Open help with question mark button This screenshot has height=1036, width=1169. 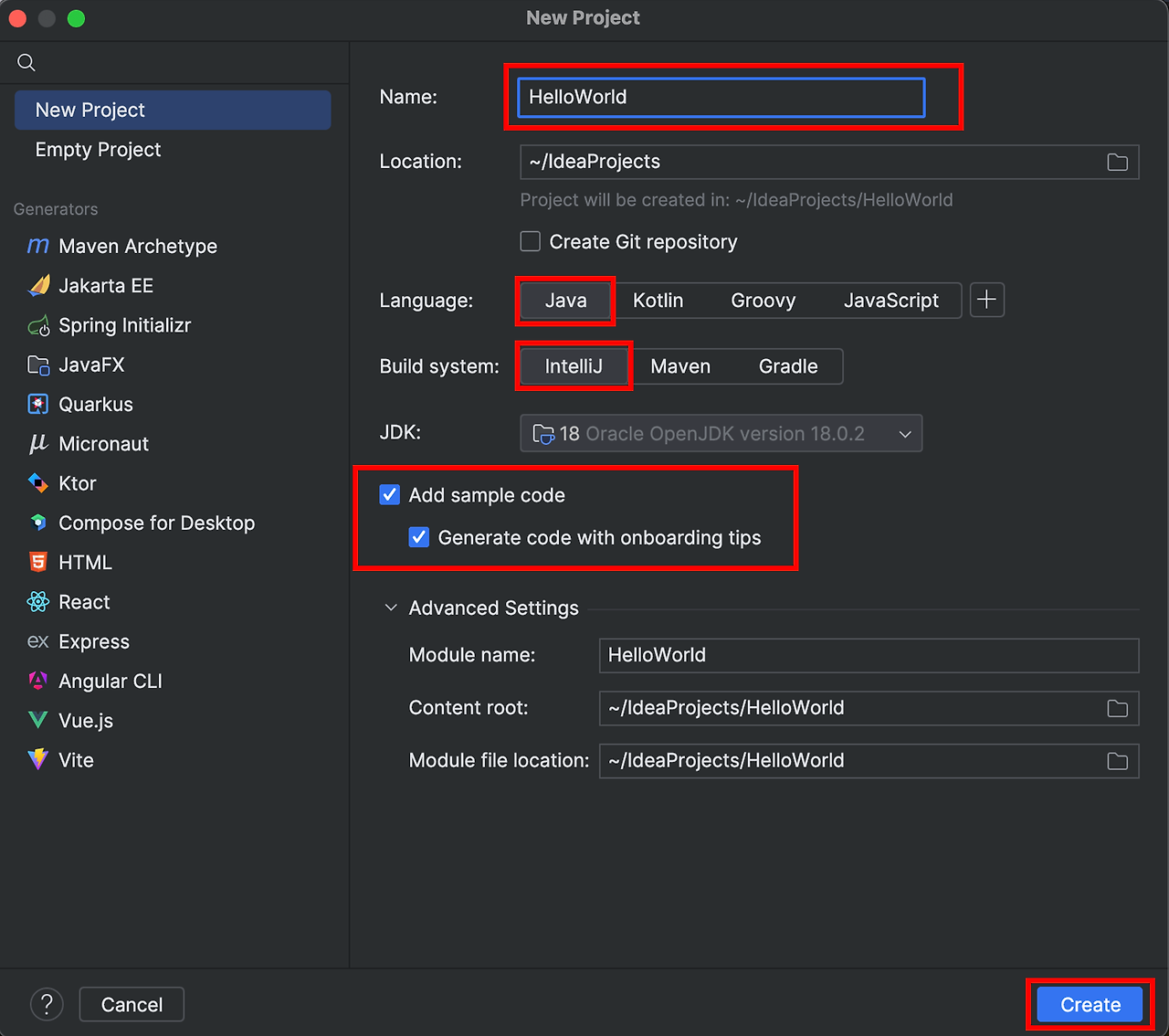[47, 1004]
